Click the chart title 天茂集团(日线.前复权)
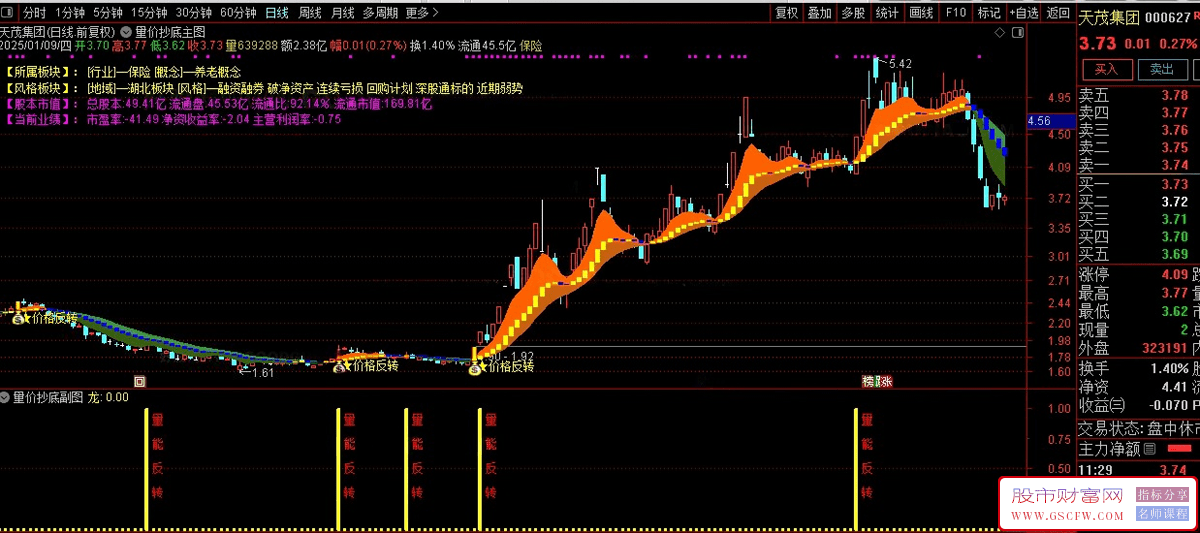The image size is (1200, 533). tap(58, 31)
